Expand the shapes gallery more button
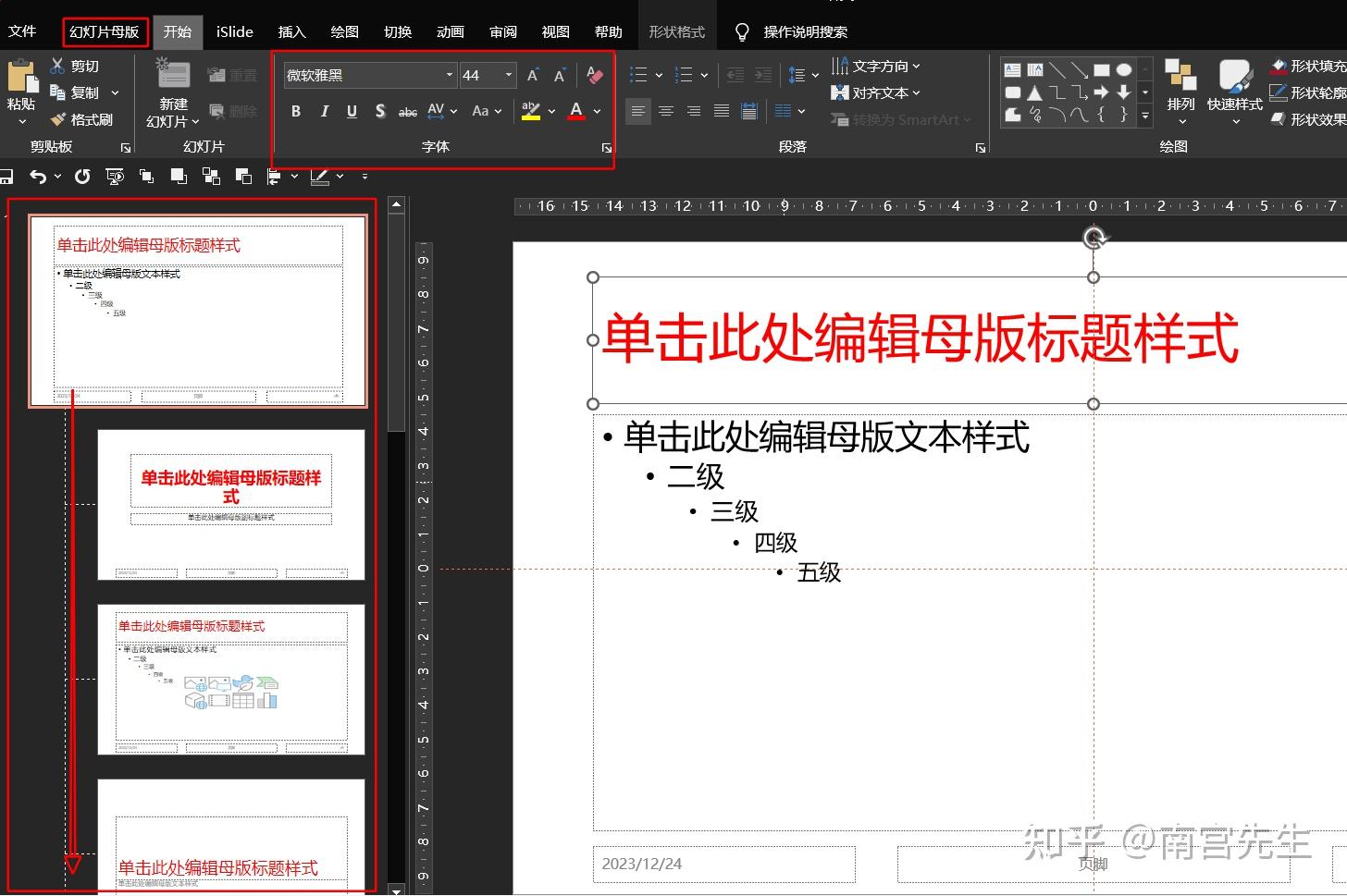The width and height of the screenshot is (1347, 896). [x=1145, y=116]
